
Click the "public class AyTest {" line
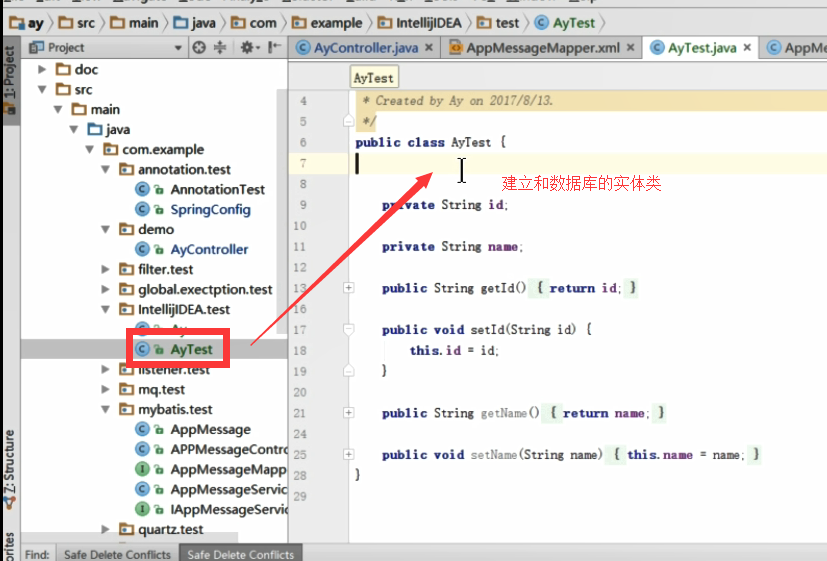(x=431, y=142)
